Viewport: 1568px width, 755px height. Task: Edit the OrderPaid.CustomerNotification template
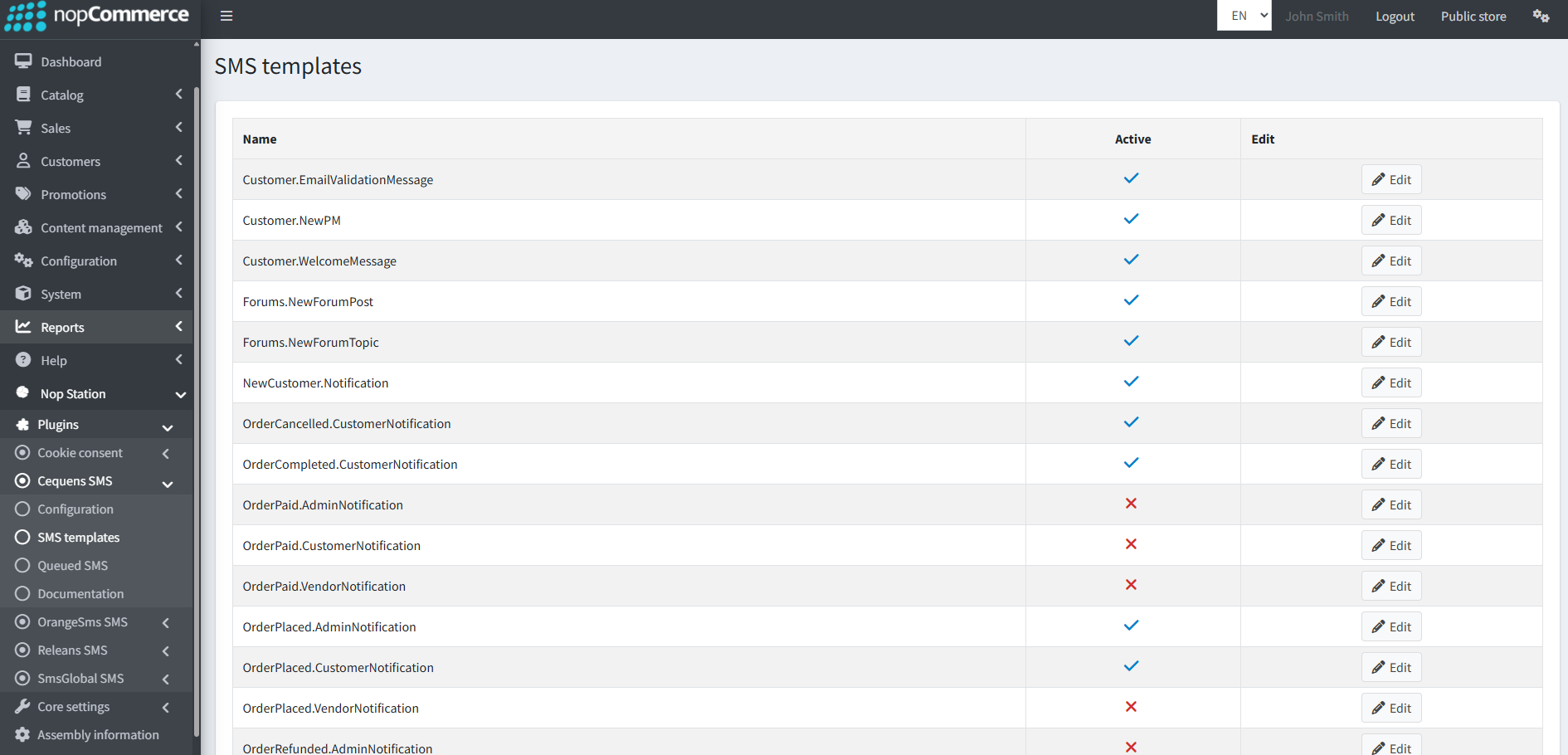tap(1391, 545)
